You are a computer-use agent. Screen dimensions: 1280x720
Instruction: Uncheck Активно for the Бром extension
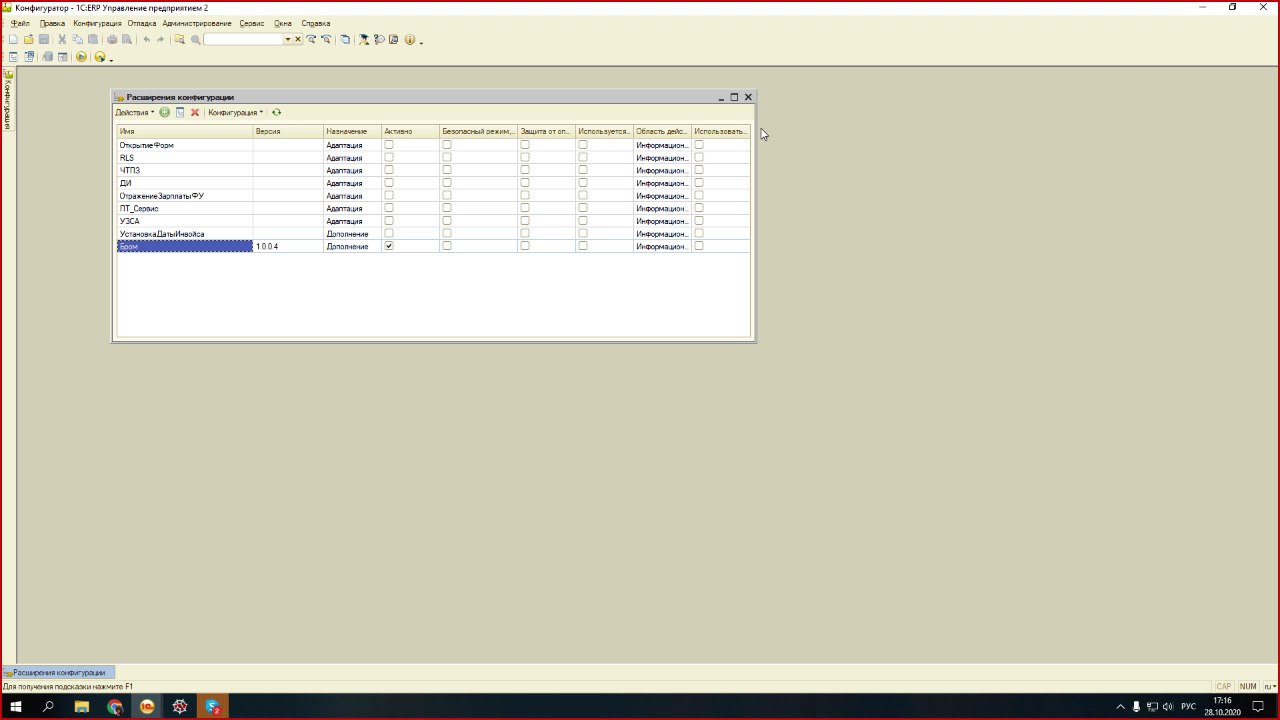coord(389,245)
